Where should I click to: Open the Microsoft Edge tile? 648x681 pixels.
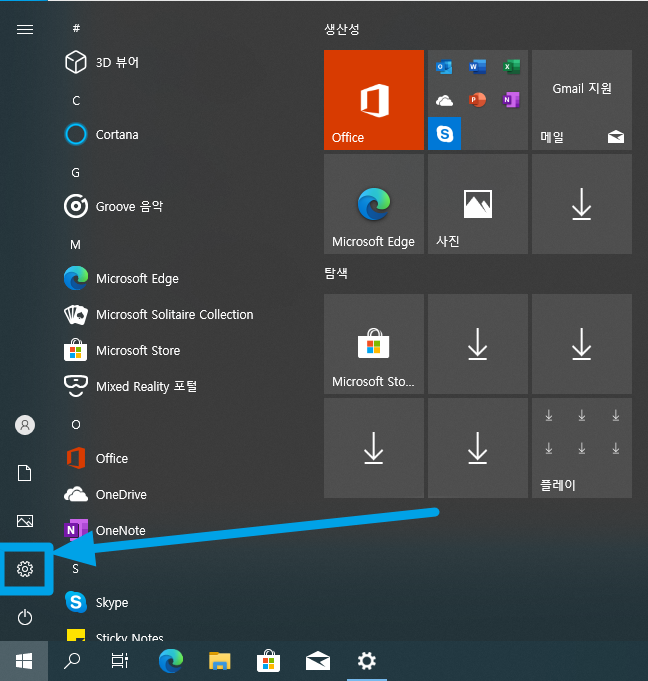point(374,204)
